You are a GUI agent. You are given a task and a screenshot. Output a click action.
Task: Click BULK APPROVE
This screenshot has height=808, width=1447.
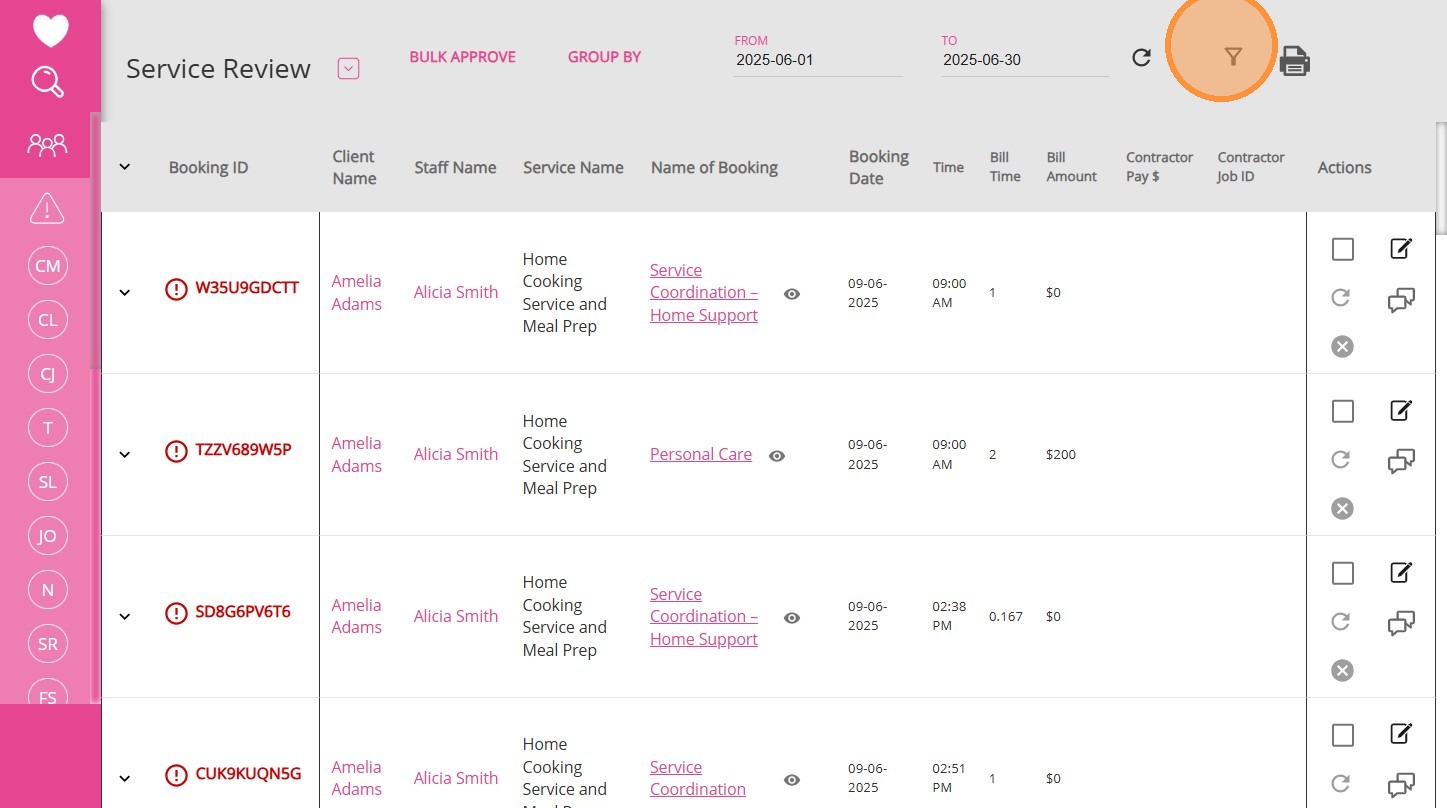point(462,57)
